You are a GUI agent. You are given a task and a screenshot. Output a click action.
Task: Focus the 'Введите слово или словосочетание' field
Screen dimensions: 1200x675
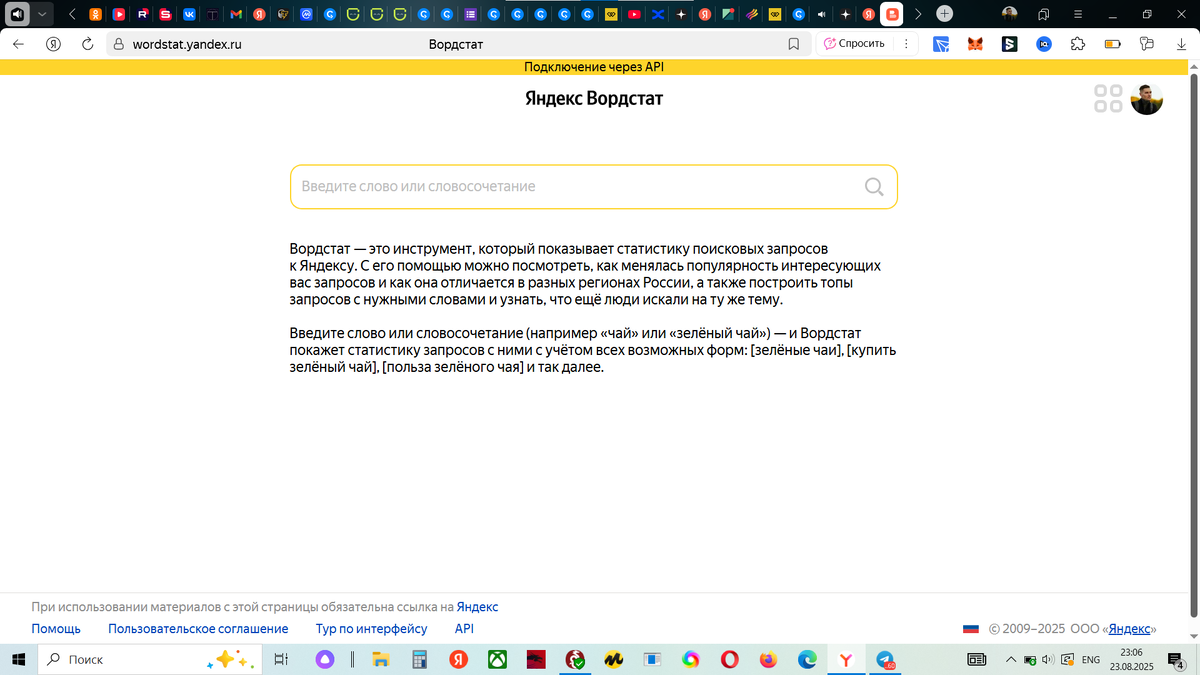(594, 187)
